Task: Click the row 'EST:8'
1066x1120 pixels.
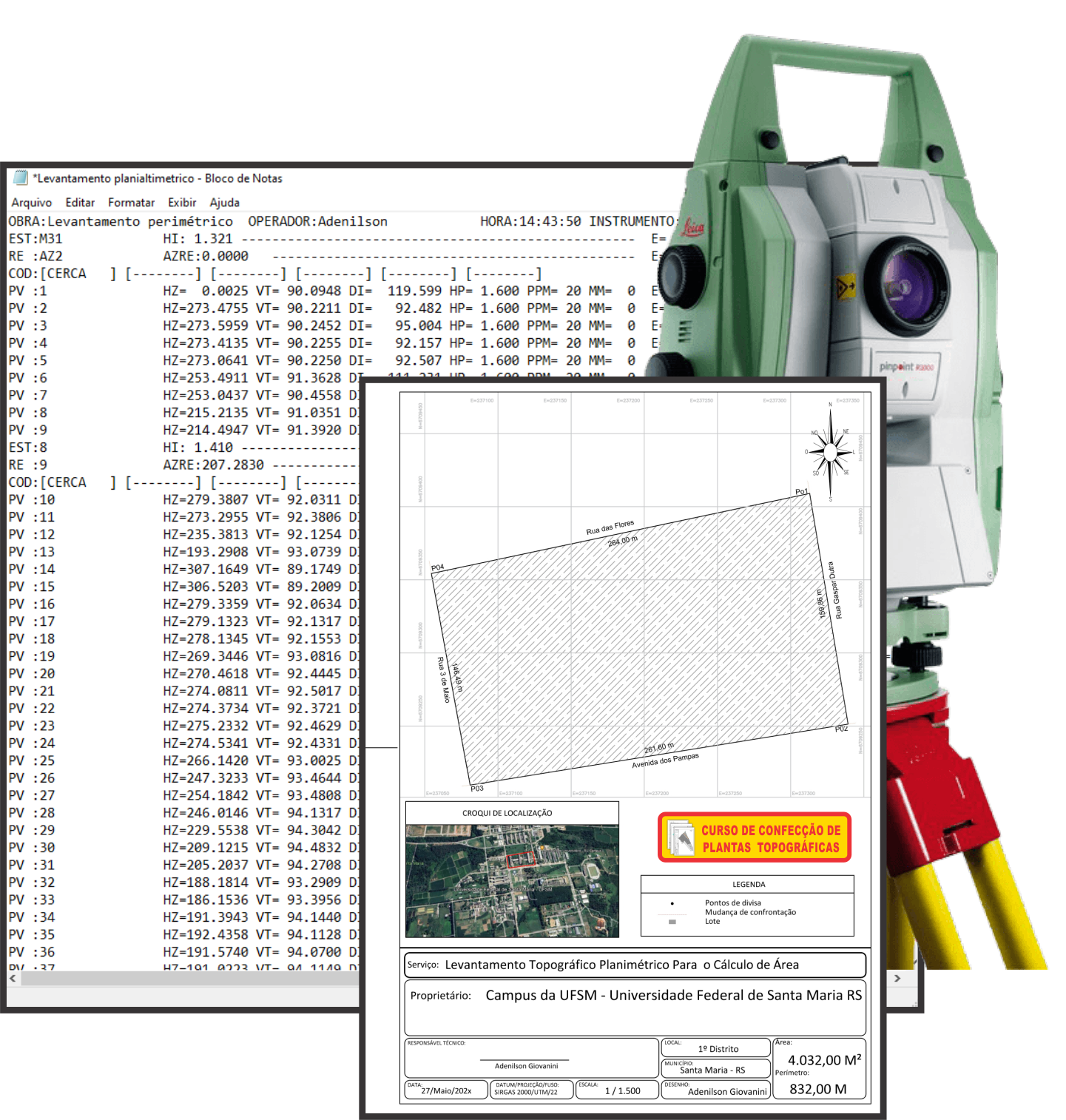Action: click(x=27, y=448)
